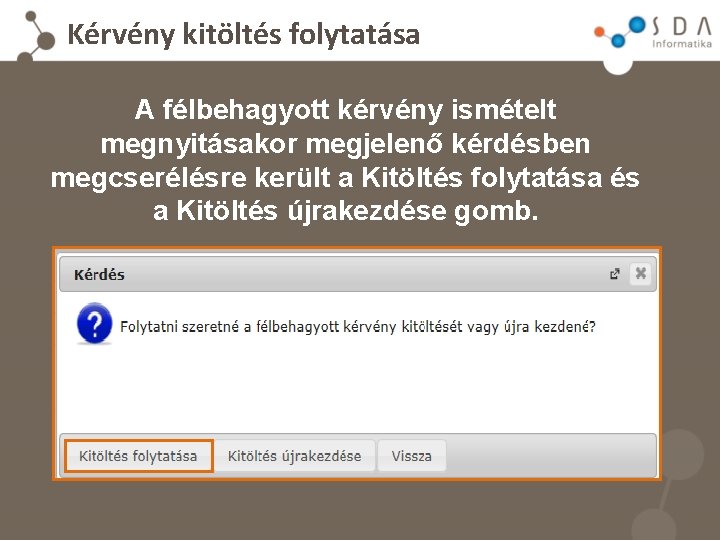Click the text 'Folytatni szeretné a félbehagyott kérvény kitöltését vagy újra kezdené?'
This screenshot has height=540, width=720.
358,327
